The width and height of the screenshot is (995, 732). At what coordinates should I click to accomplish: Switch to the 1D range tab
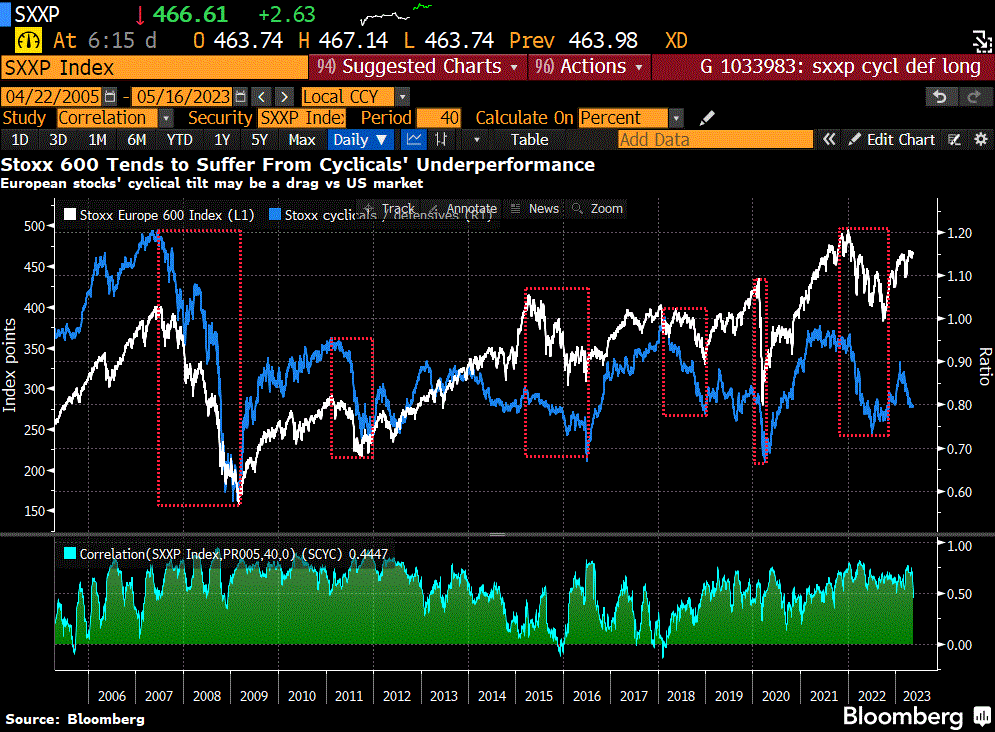[x=20, y=140]
